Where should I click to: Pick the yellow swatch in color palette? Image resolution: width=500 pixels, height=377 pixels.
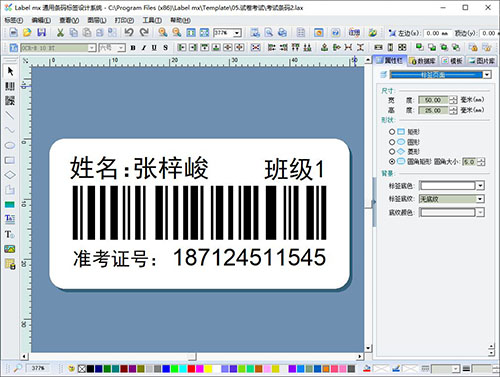point(208,369)
